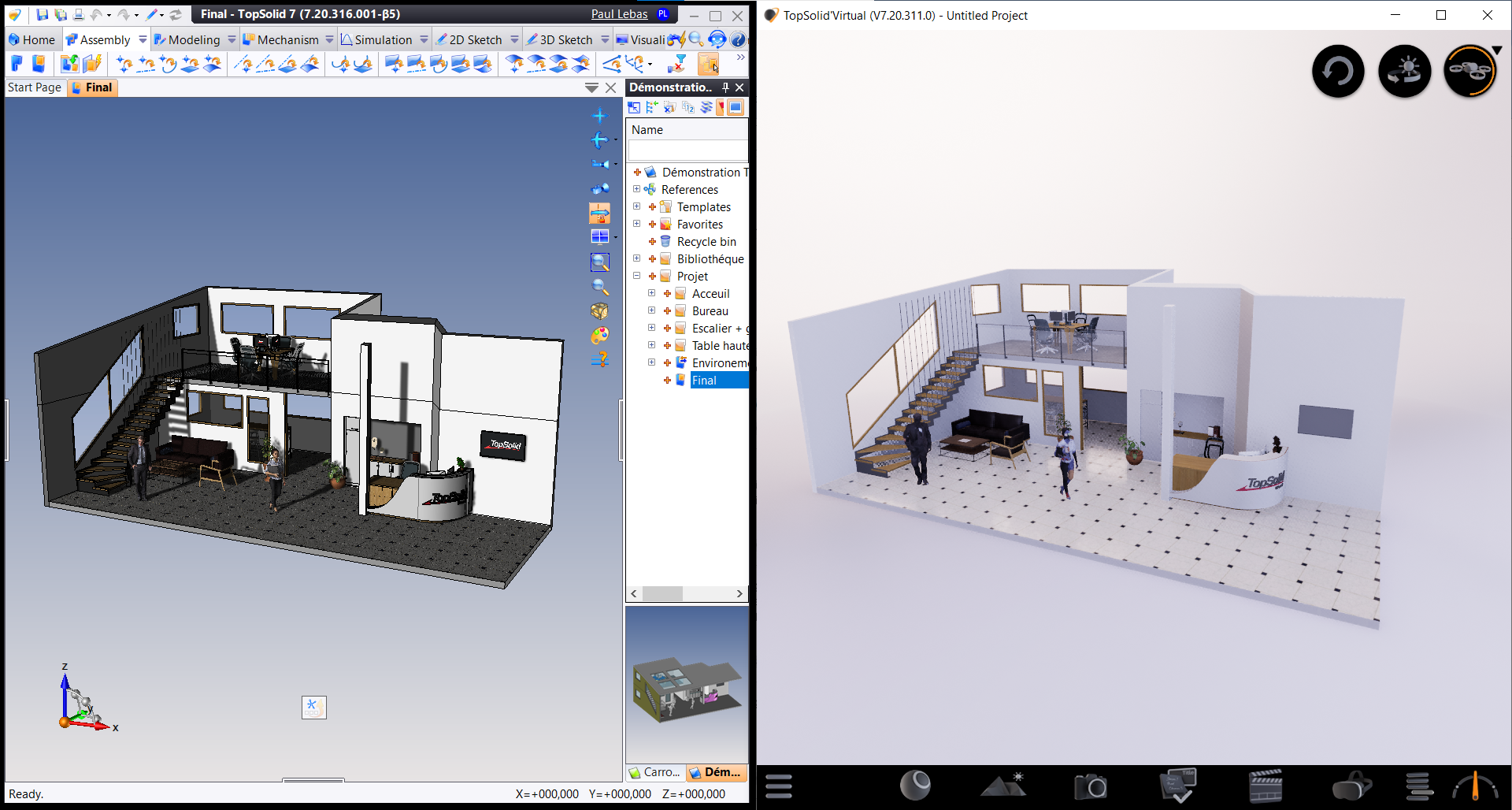This screenshot has height=810, width=1512.
Task: Open the sun lighting settings button
Action: pos(1404,72)
